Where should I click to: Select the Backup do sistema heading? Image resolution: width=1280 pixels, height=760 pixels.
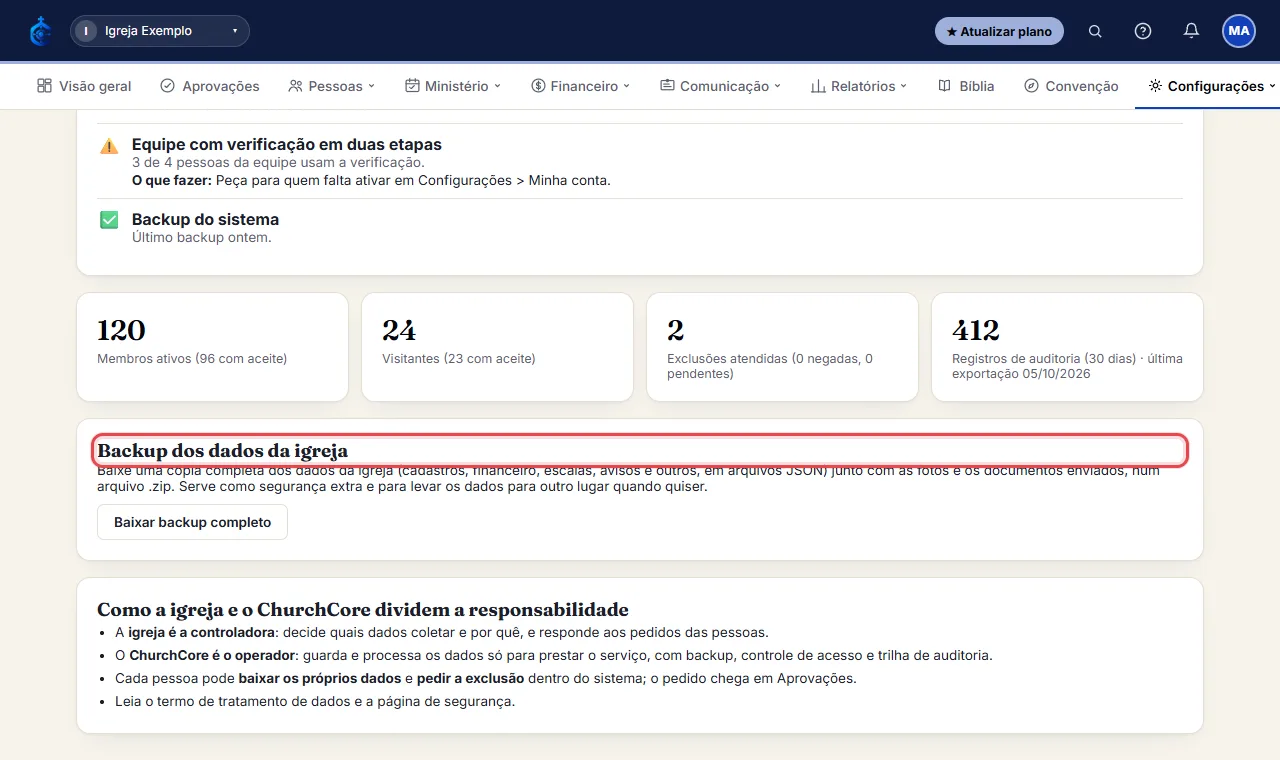[x=205, y=219]
